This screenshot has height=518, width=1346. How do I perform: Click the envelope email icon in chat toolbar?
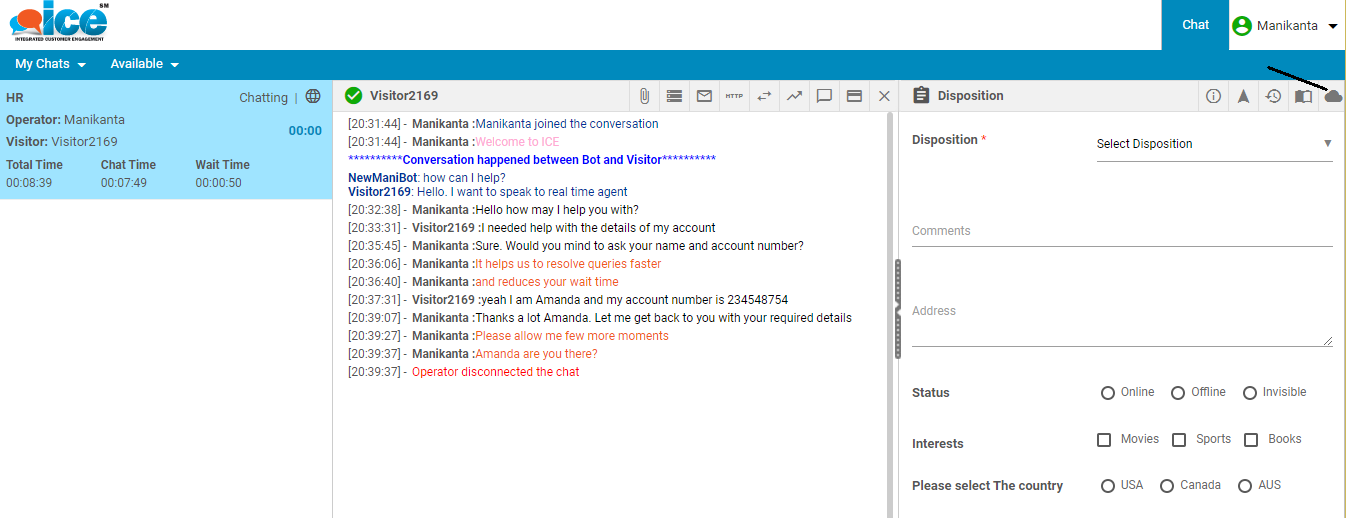[704, 96]
